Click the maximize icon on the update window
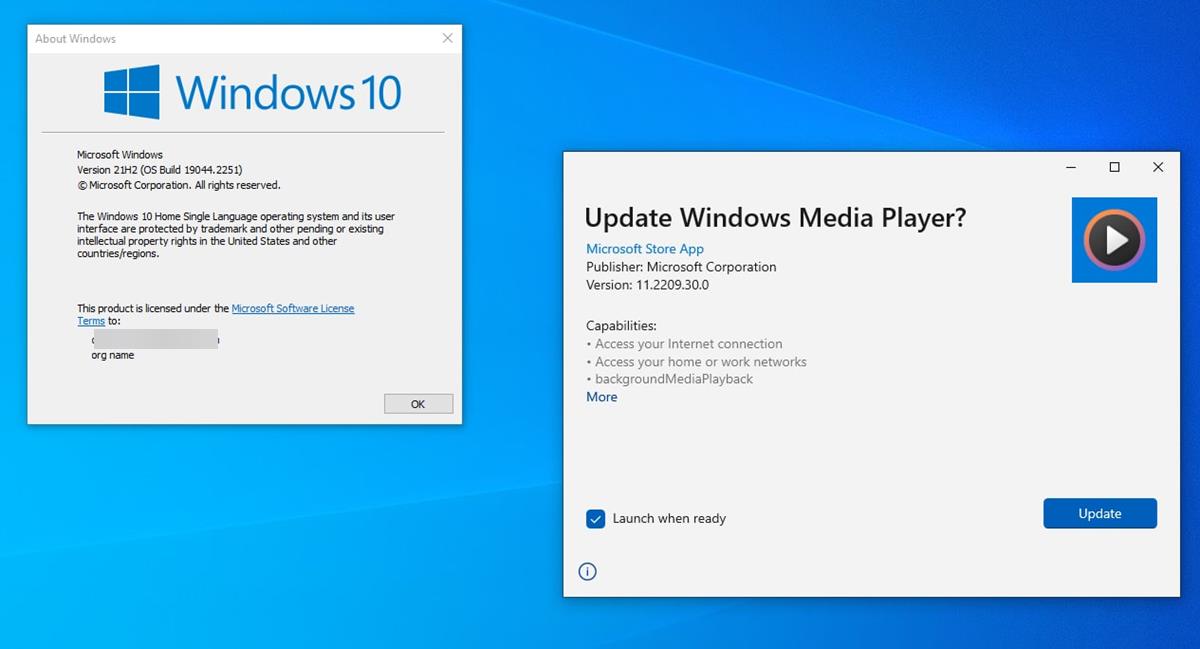The image size is (1200, 649). coord(1113,167)
